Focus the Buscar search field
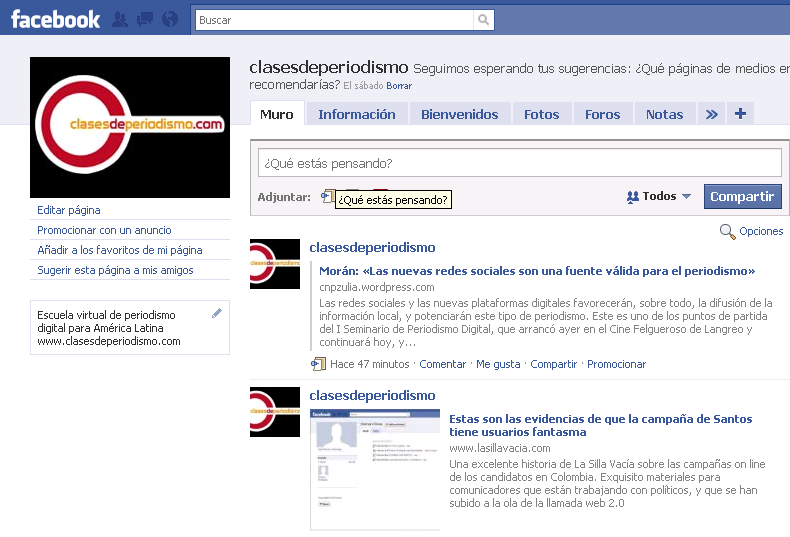 [335, 20]
